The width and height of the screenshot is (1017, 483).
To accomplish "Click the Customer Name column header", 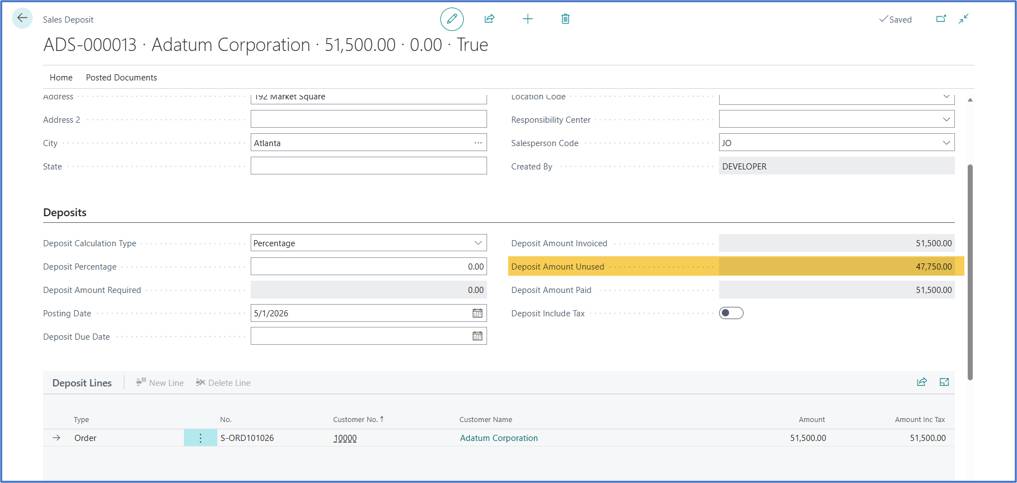I will (x=486, y=419).
